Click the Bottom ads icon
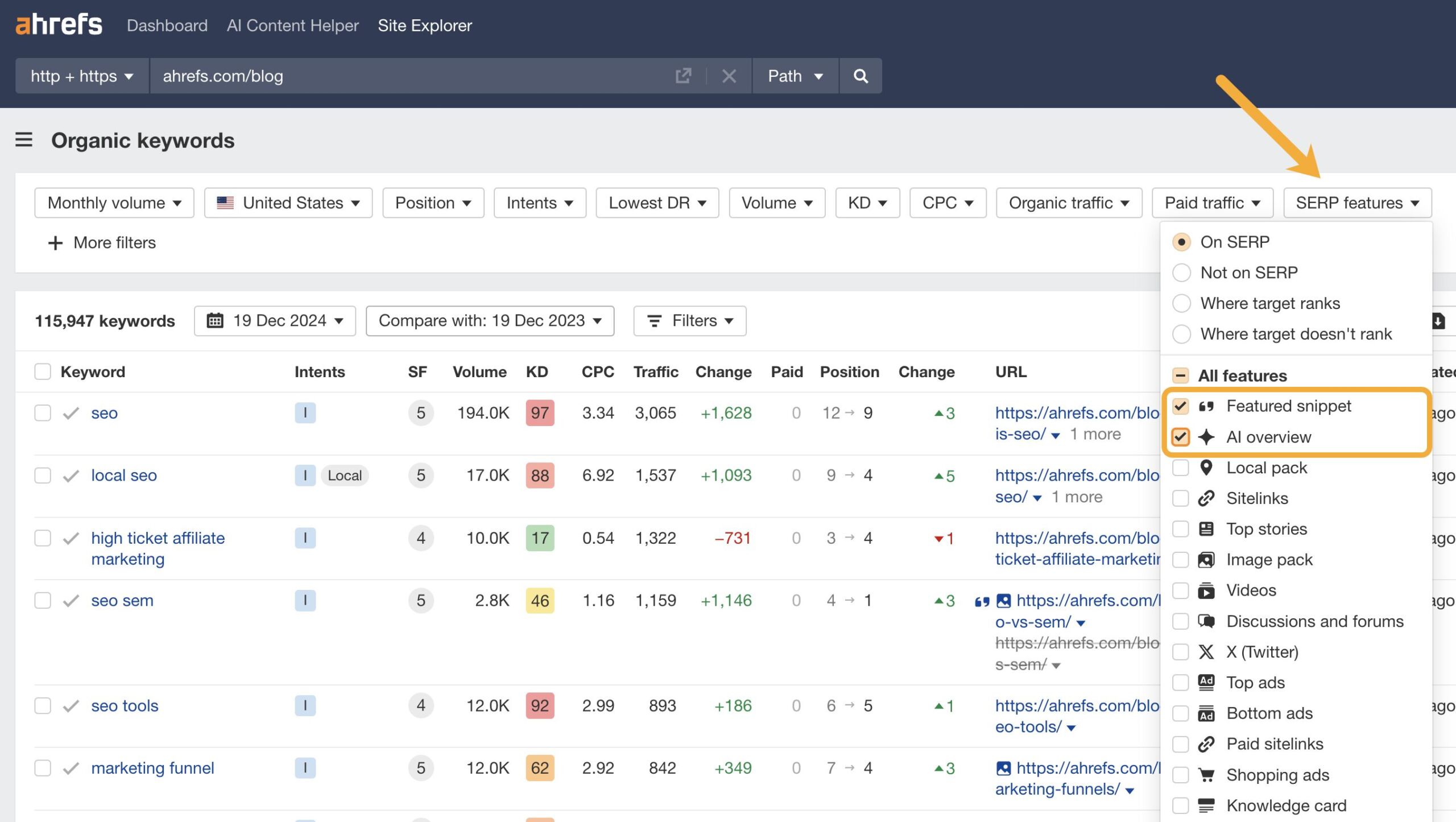Screen dimensions: 1456x822 tap(1206, 713)
